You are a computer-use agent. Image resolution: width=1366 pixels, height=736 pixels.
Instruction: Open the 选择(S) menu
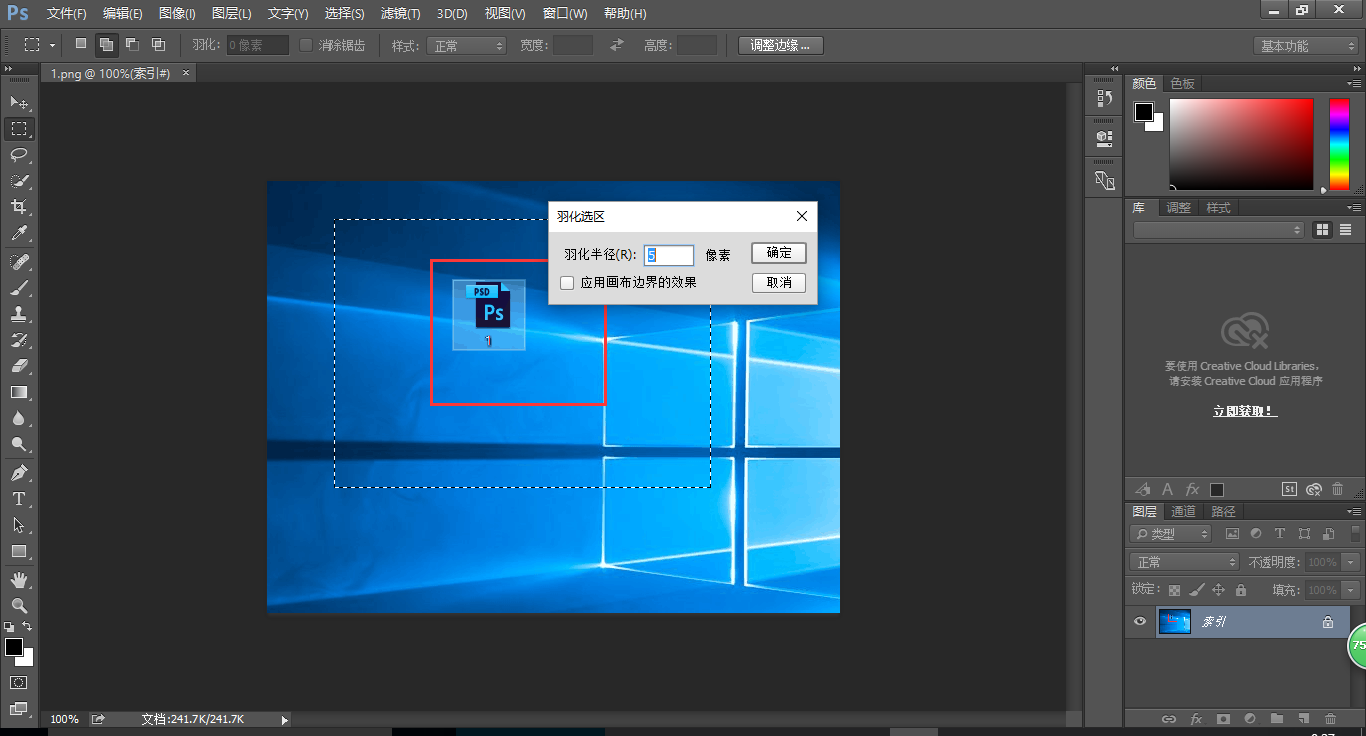[x=345, y=14]
